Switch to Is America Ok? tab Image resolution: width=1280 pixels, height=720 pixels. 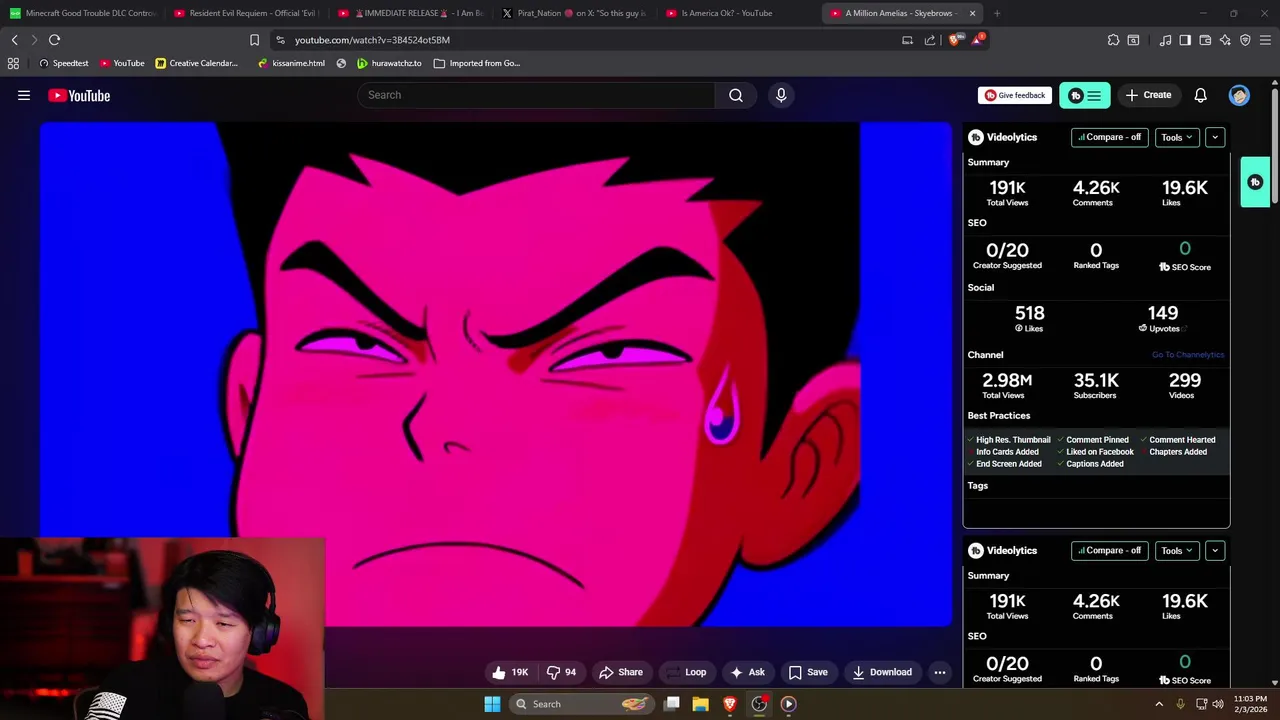coord(739,13)
